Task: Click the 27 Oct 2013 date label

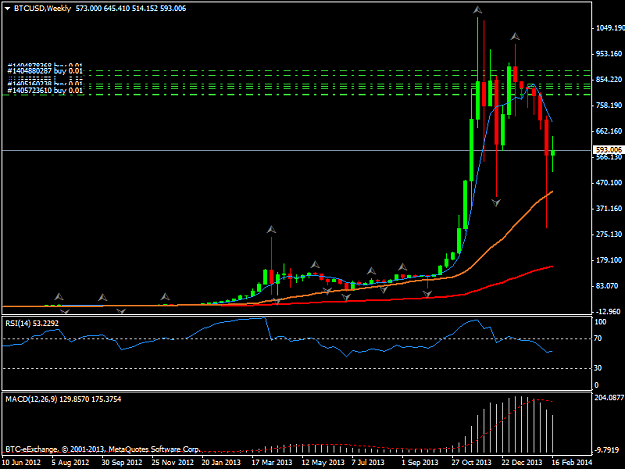Action: pyautogui.click(x=471, y=462)
